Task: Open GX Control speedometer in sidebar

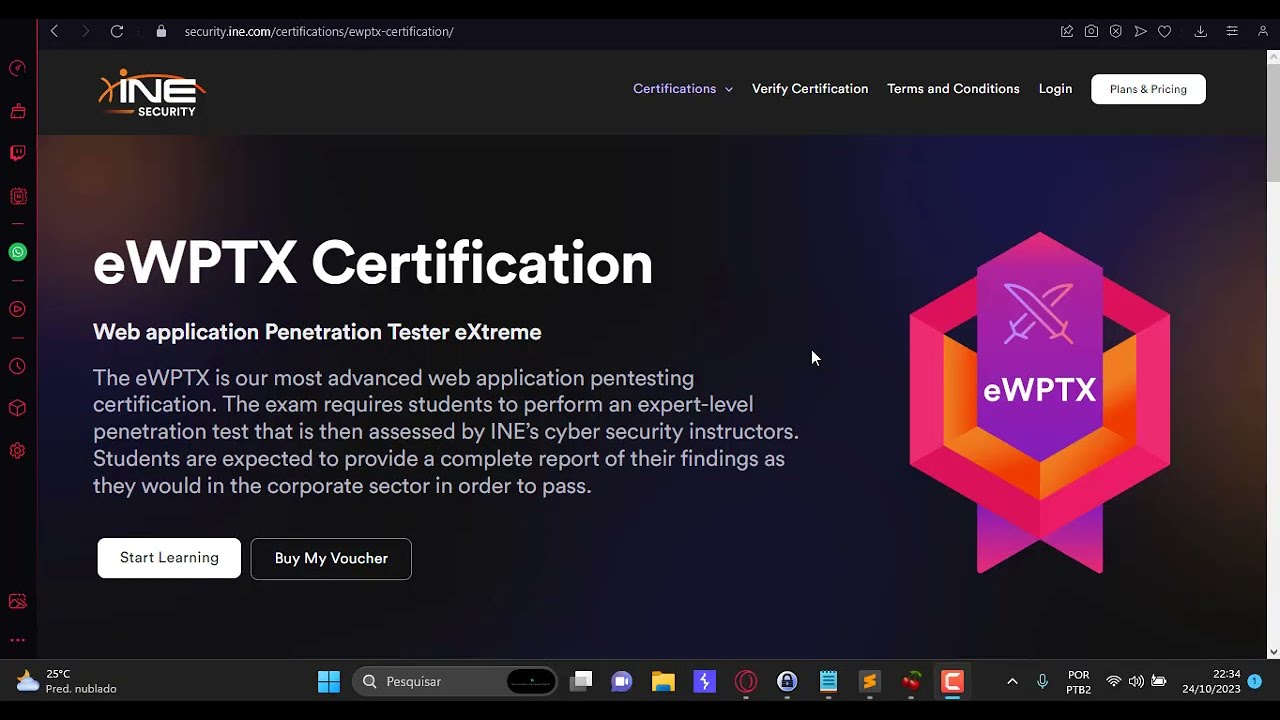Action: coord(17,68)
